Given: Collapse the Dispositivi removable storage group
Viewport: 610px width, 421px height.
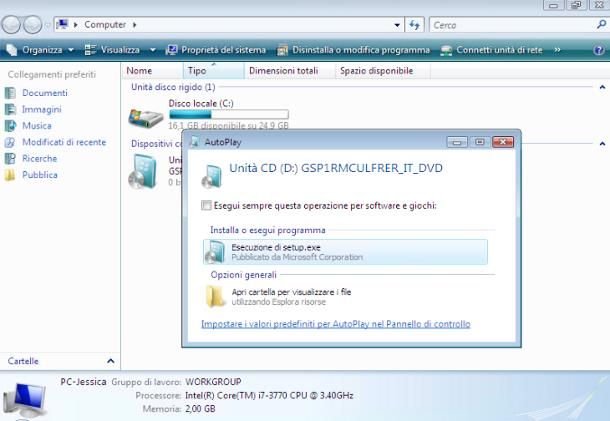Looking at the screenshot, I should pos(602,144).
